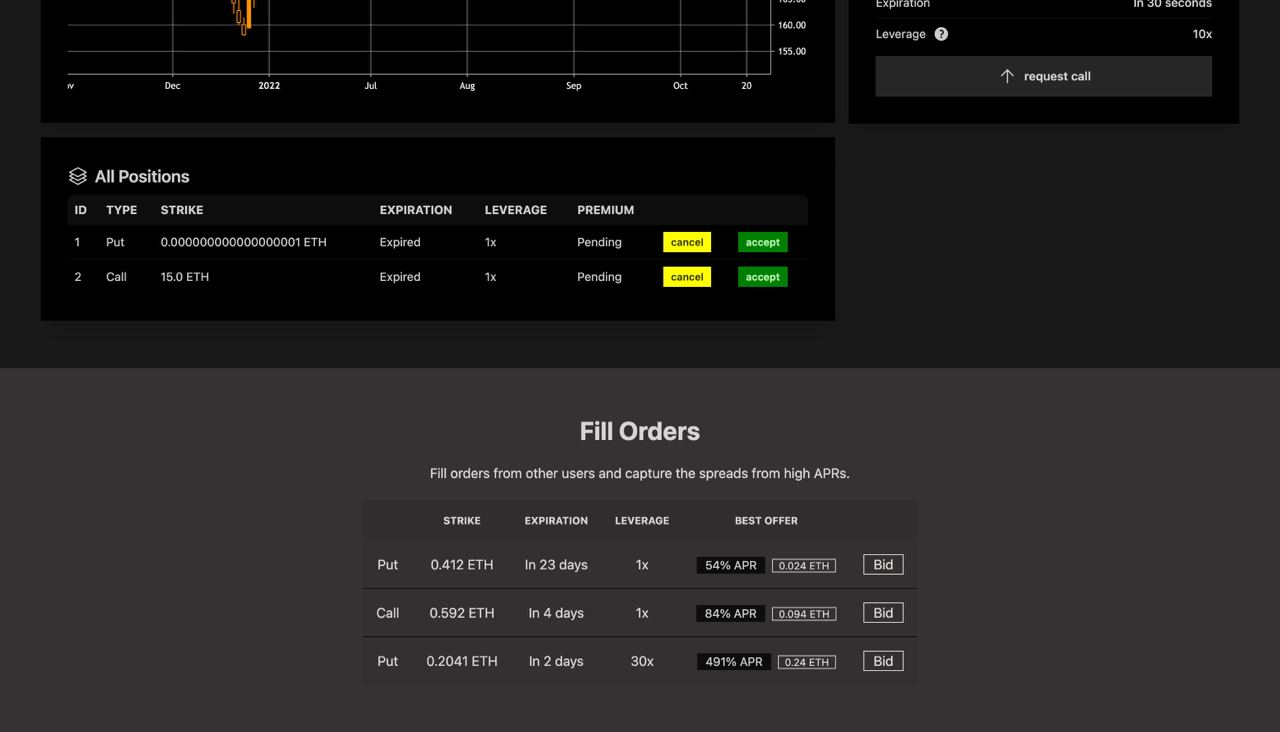
Task: Click the Sep label on chart axis
Action: tap(573, 86)
